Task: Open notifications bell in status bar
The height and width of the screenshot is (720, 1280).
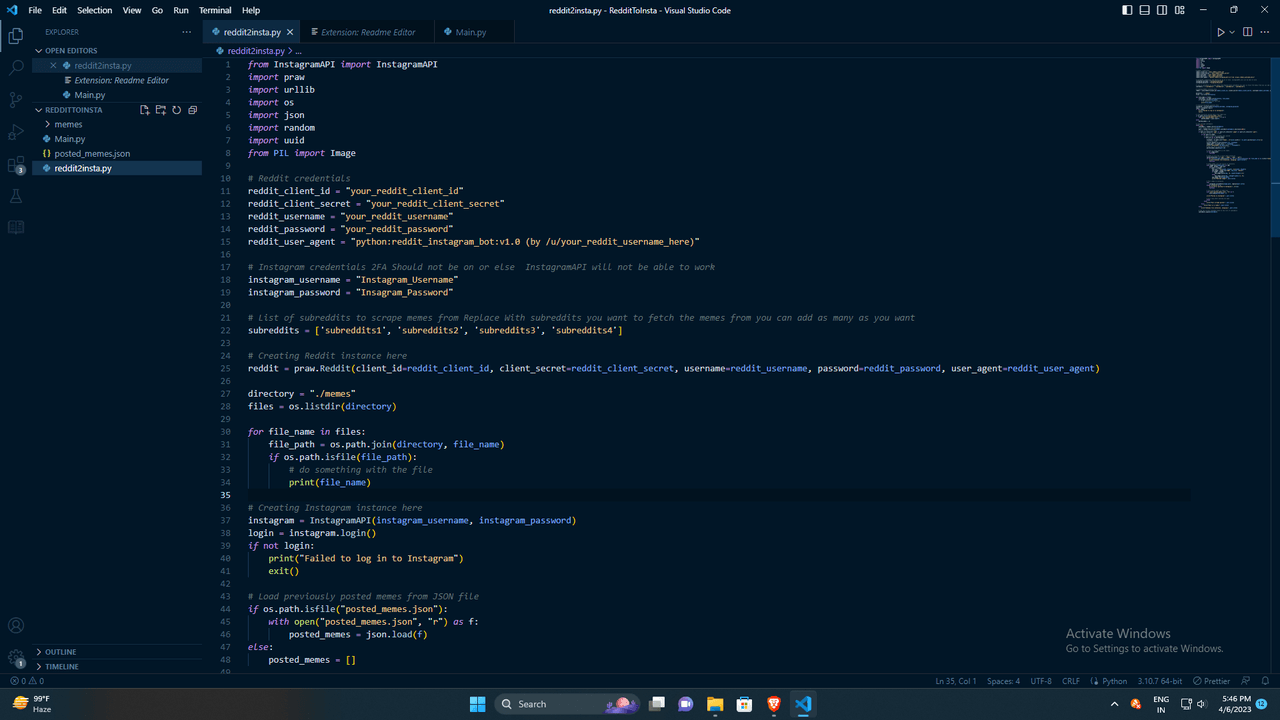Action: (1265, 681)
